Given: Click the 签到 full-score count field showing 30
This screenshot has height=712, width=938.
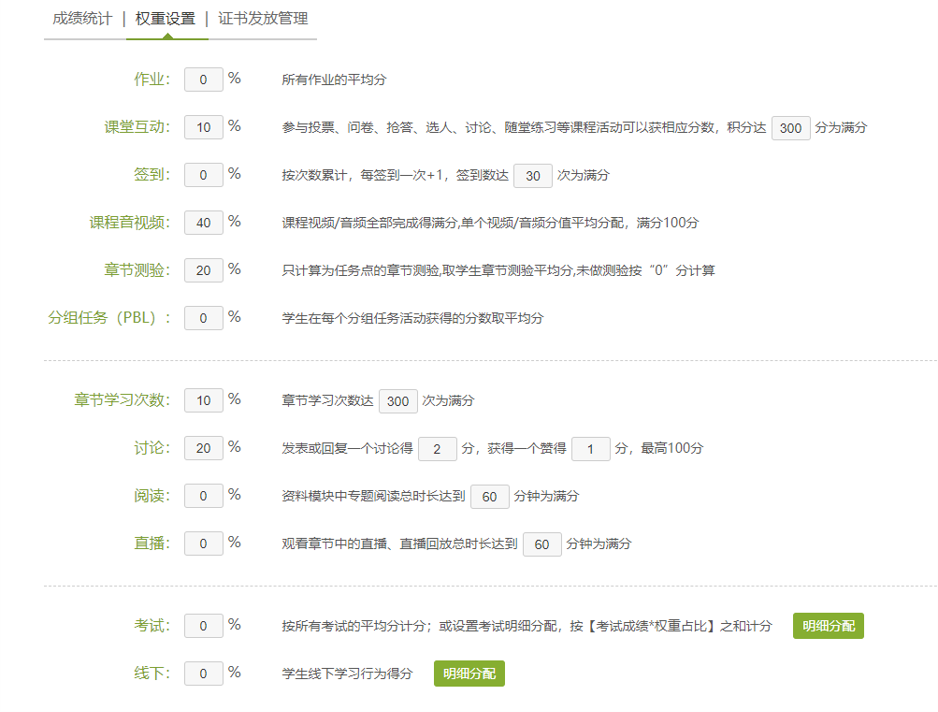Looking at the screenshot, I should [533, 175].
